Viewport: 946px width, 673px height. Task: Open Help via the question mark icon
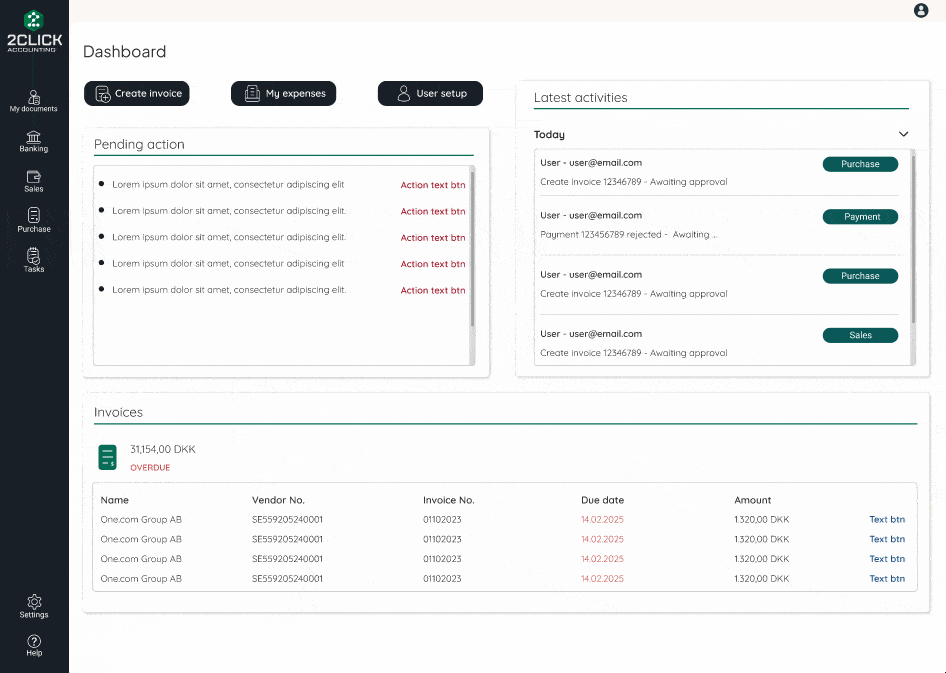click(x=34, y=645)
